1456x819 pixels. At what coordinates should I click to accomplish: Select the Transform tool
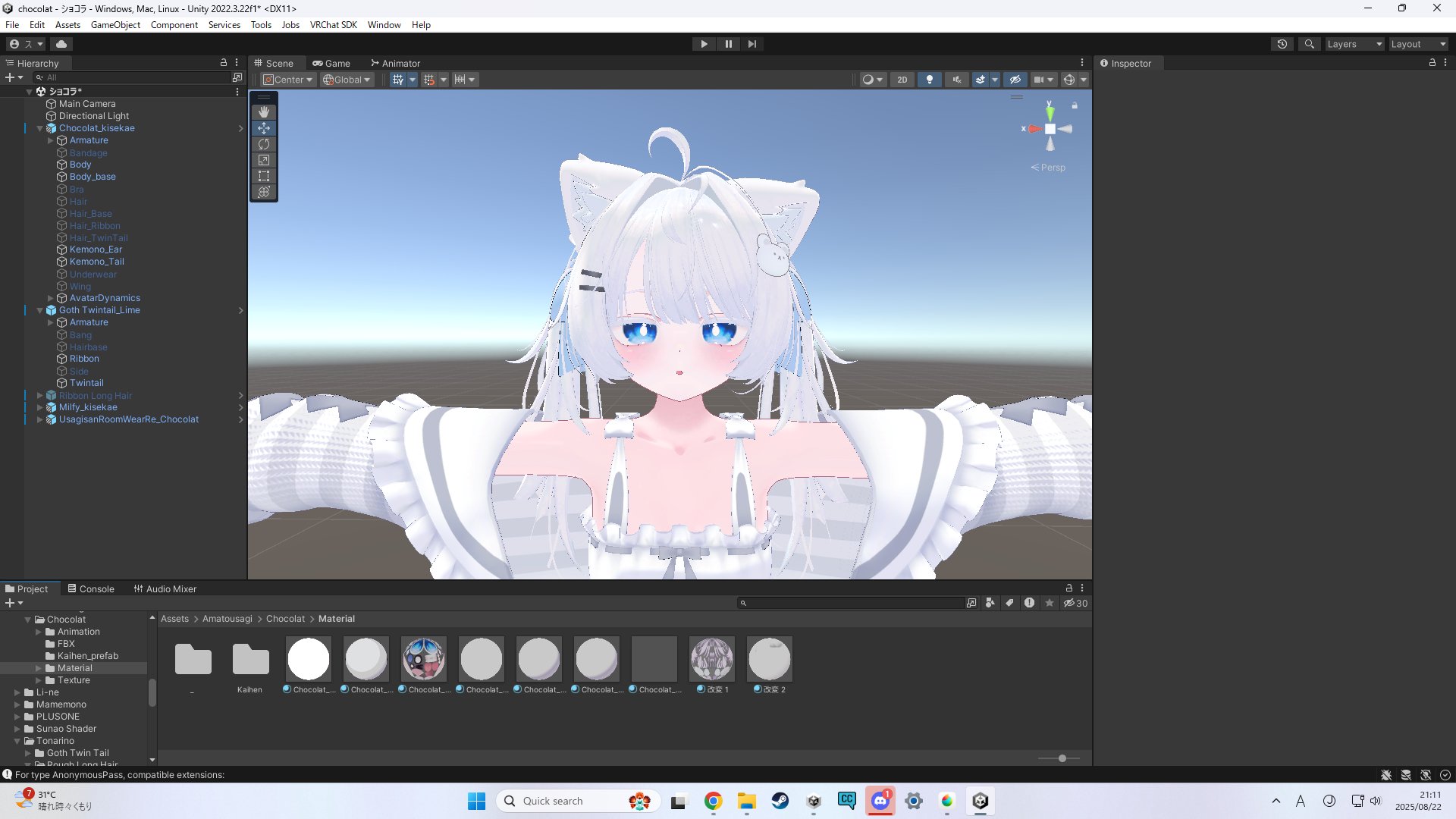[264, 192]
